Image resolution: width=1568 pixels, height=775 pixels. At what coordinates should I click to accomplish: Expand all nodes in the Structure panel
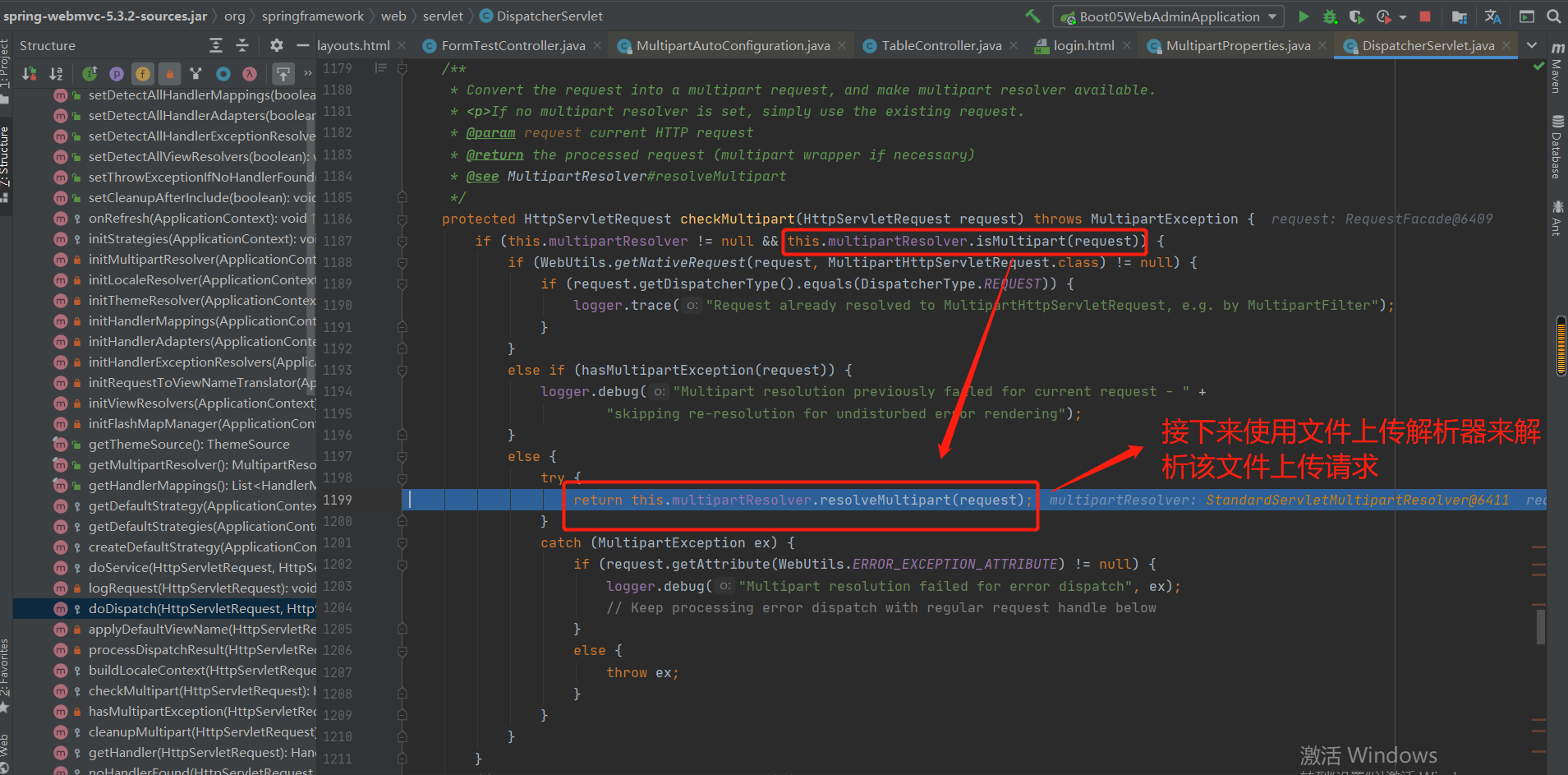click(x=216, y=45)
